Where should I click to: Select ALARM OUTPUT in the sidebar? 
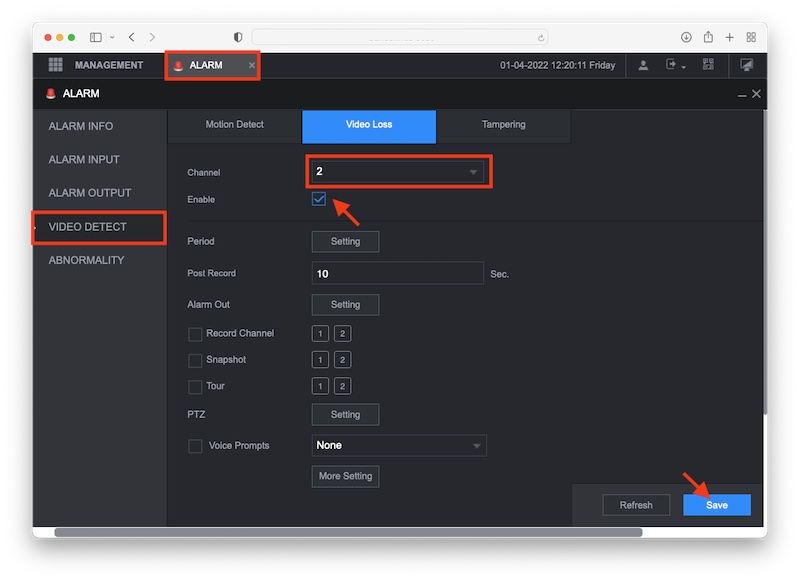(90, 193)
